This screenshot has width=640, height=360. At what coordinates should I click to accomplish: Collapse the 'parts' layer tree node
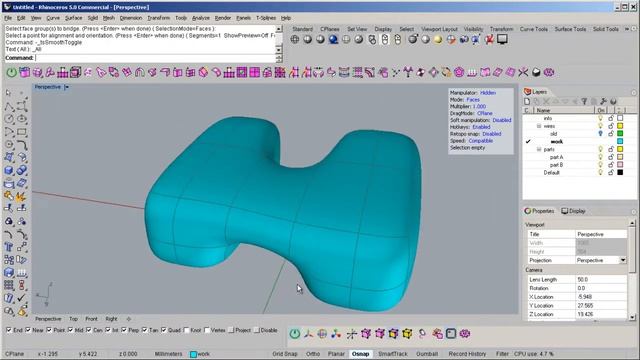pyautogui.click(x=539, y=149)
